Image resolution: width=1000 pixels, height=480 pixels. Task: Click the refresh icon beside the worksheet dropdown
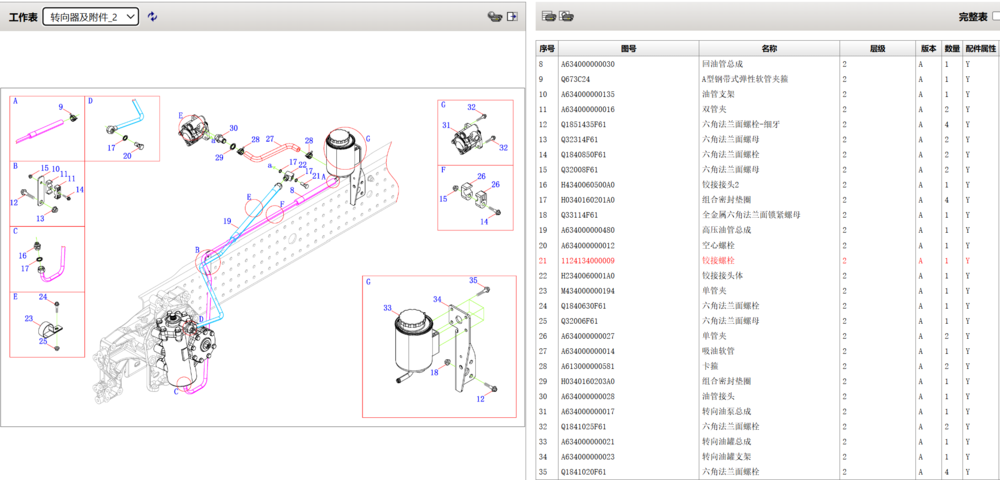152,17
